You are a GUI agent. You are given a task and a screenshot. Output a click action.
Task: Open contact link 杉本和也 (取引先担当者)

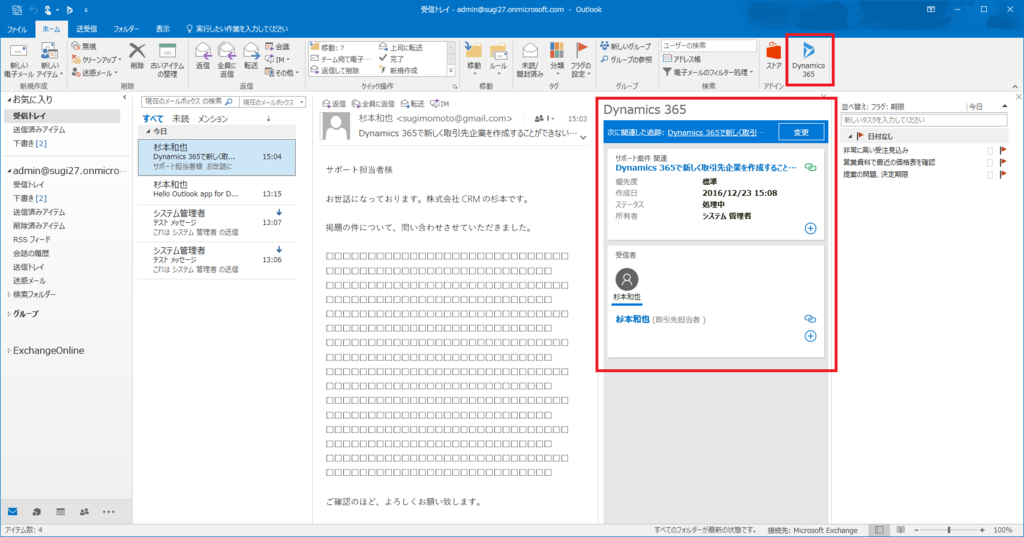(632, 319)
